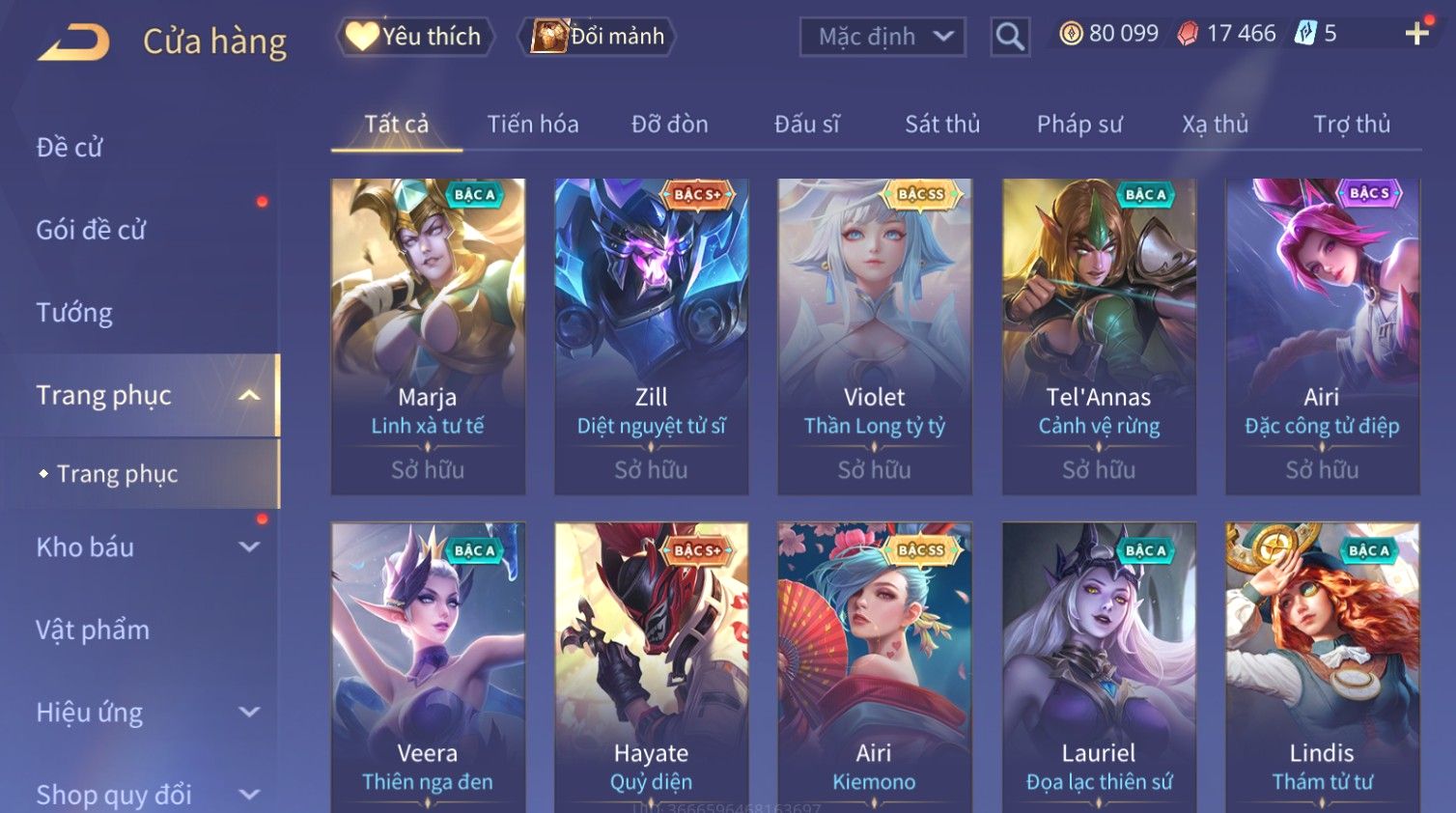This screenshot has width=1456, height=813.
Task: Select Violet Thần Long tỷ tỷ skin card
Action: 875,336
